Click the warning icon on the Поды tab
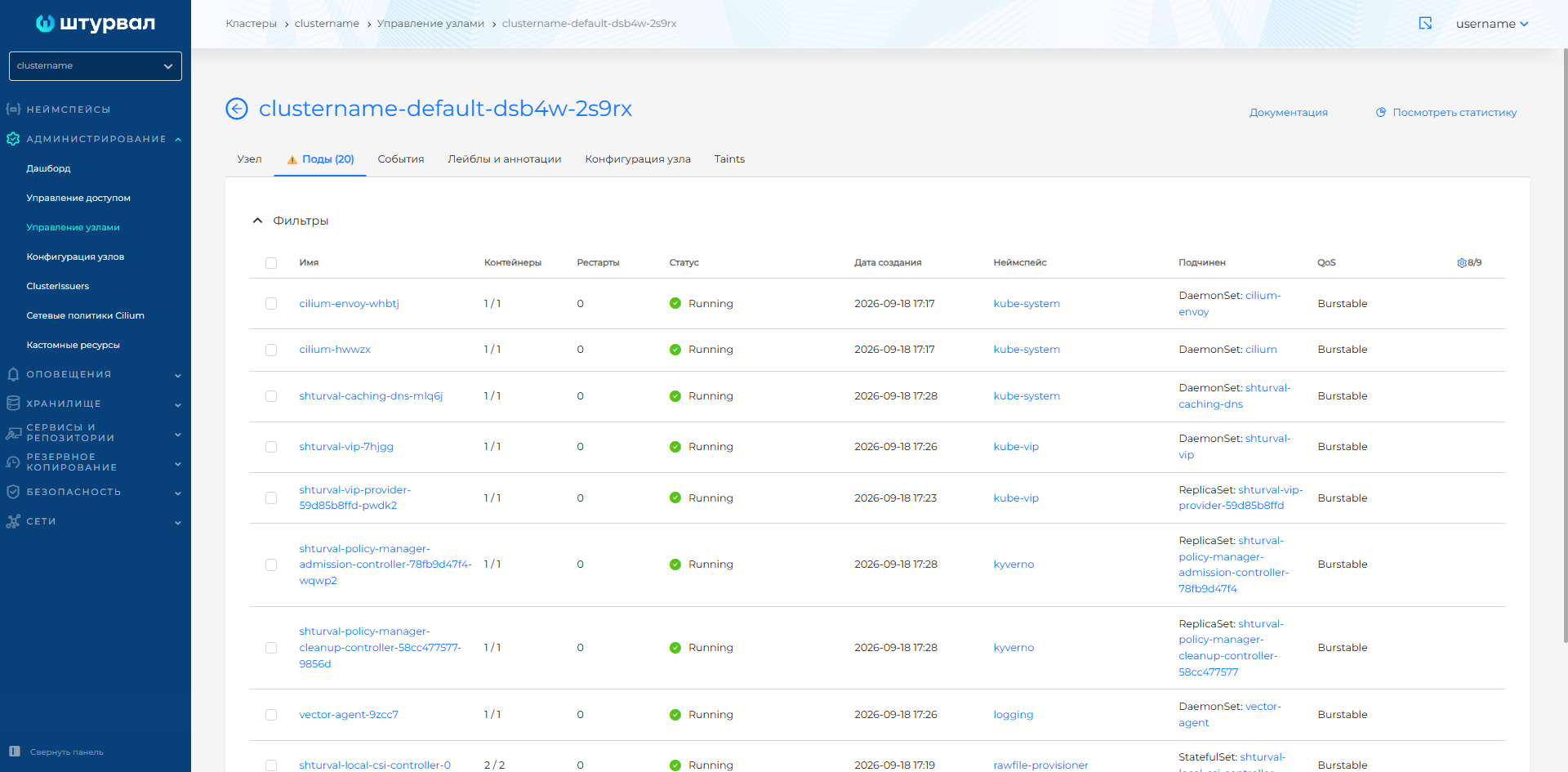This screenshot has width=1568, height=772. click(x=292, y=159)
